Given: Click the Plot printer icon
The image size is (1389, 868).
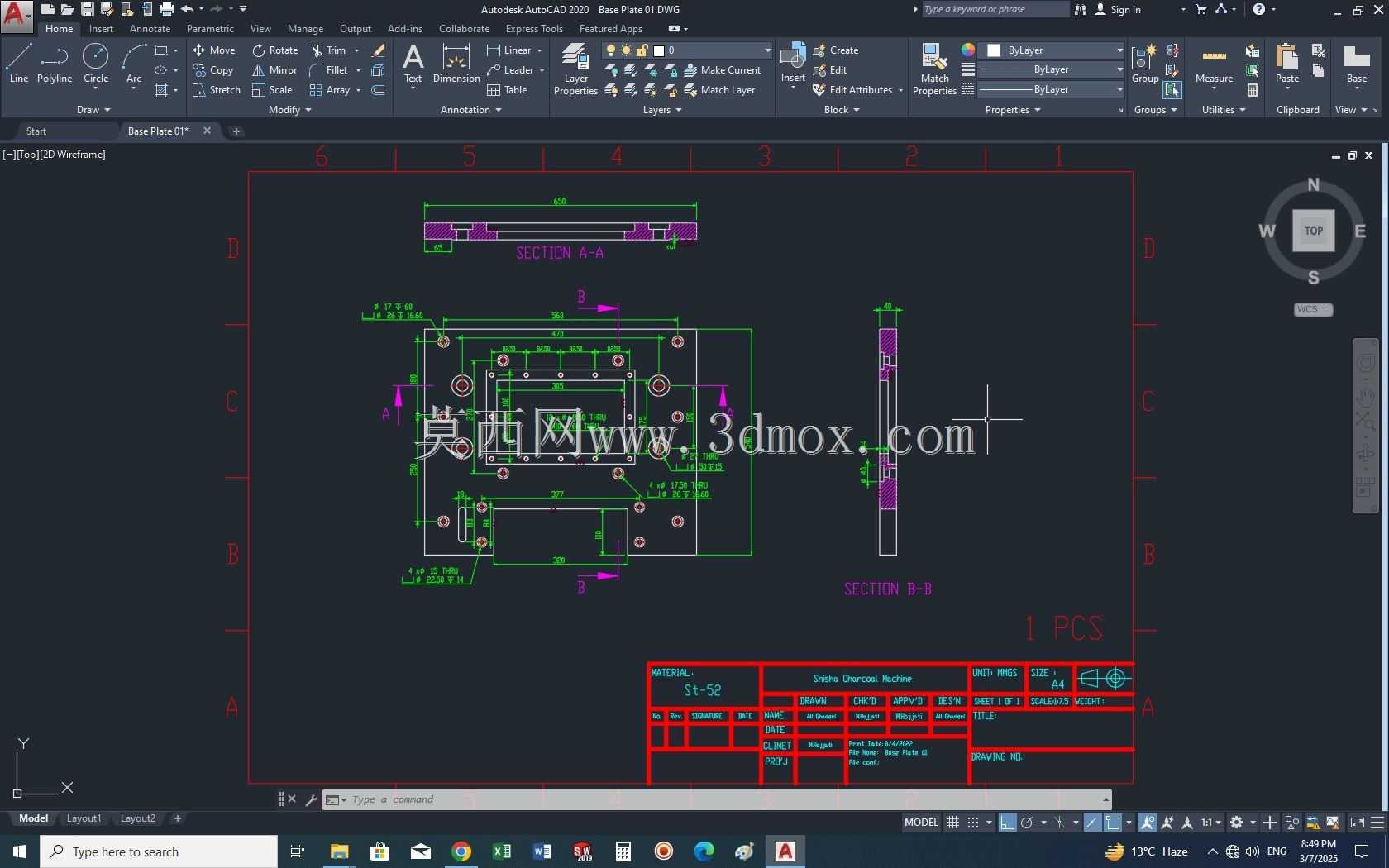Looking at the screenshot, I should (167, 9).
